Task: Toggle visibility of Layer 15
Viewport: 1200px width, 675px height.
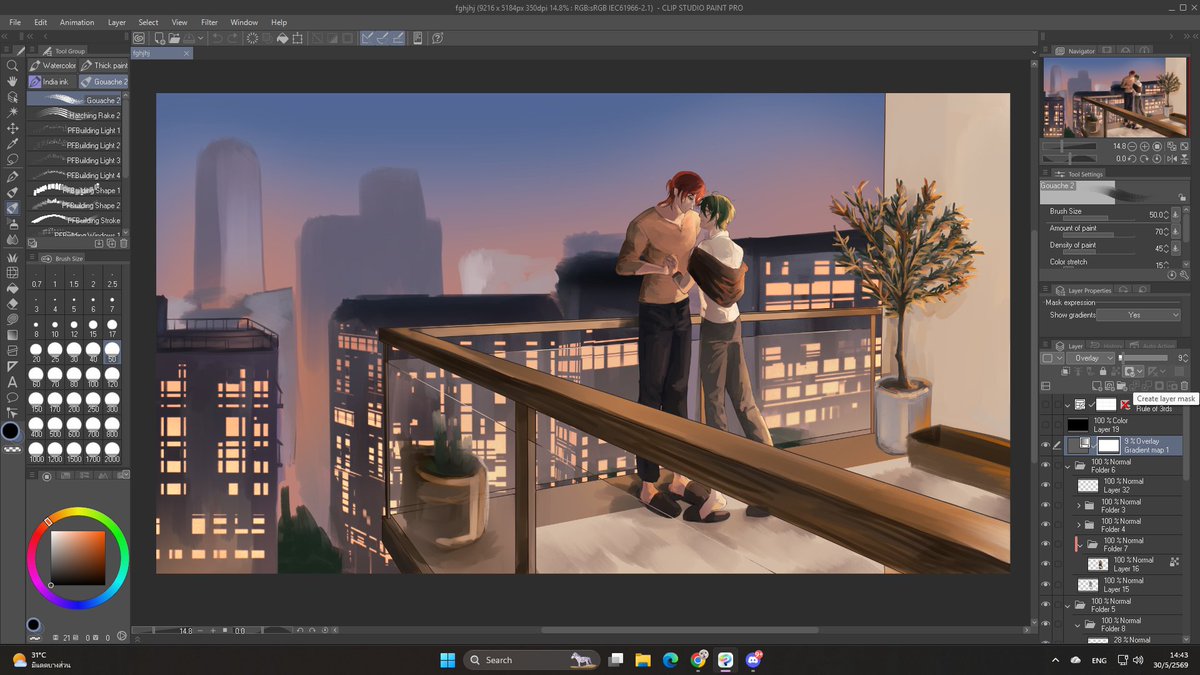Action: tap(1046, 584)
